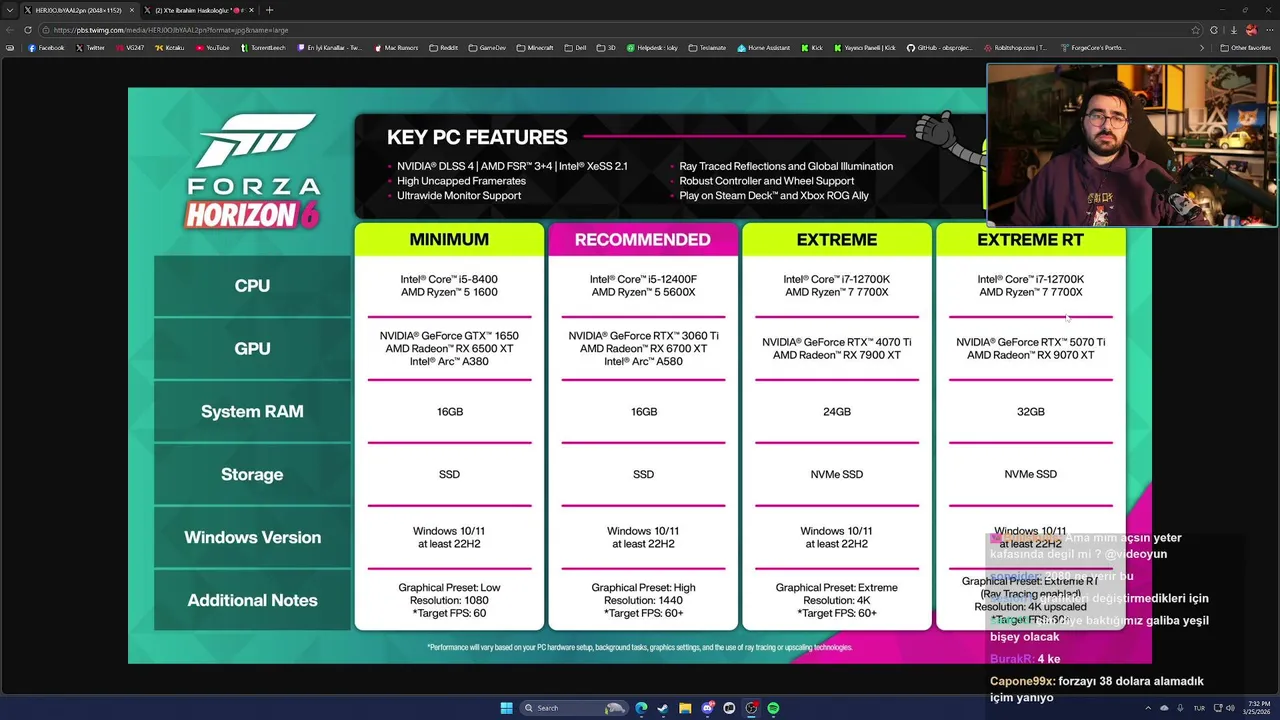The width and height of the screenshot is (1280, 720).
Task: Open the Robitshop.com bookmark
Action: point(1015,47)
